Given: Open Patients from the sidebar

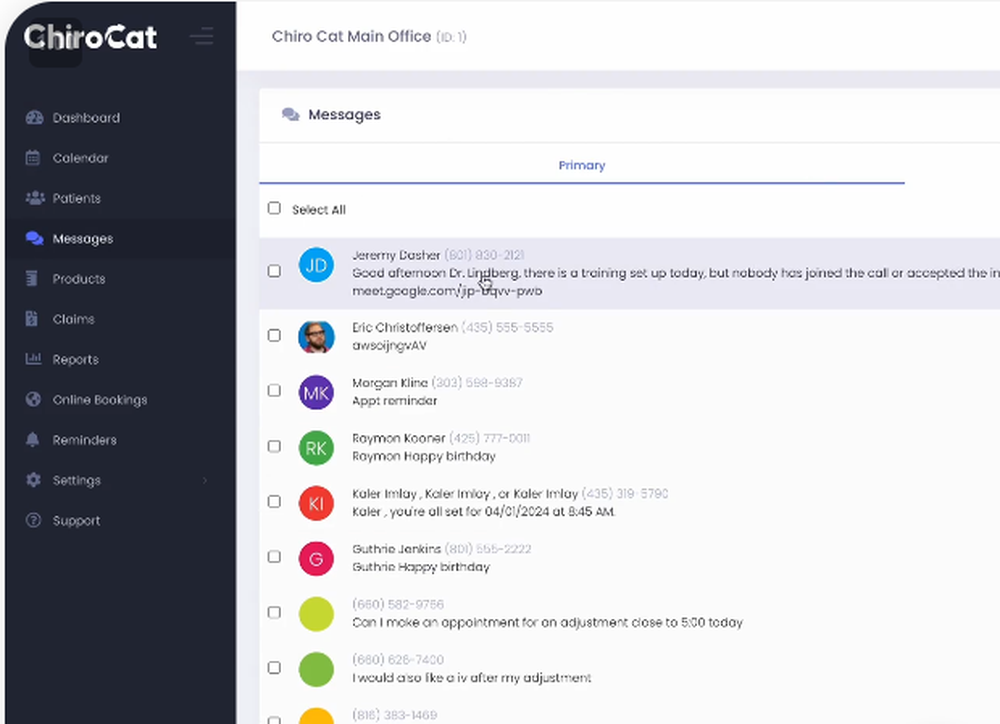Looking at the screenshot, I should pos(77,198).
